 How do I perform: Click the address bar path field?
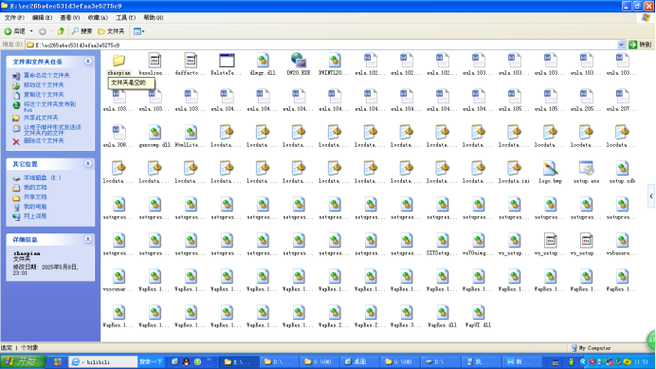[x=322, y=45]
